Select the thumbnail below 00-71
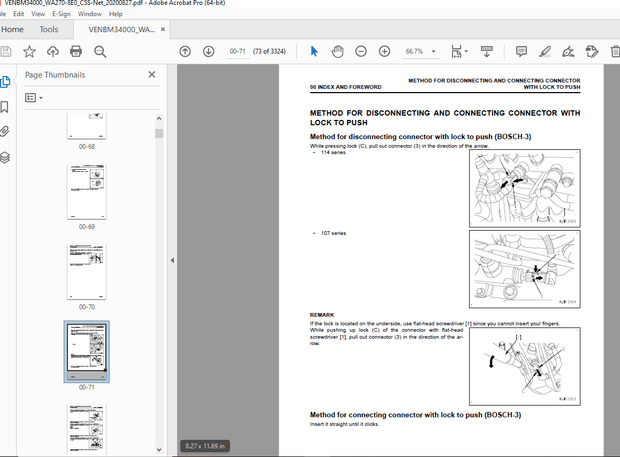The image size is (620, 457). click(87, 429)
